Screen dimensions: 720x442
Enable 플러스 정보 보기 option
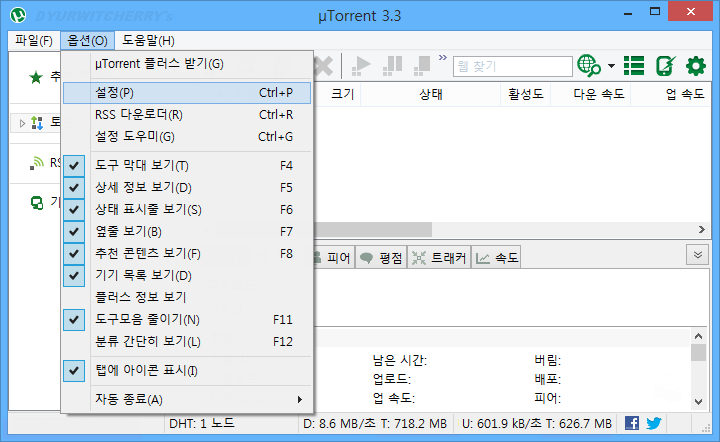[x=187, y=297]
